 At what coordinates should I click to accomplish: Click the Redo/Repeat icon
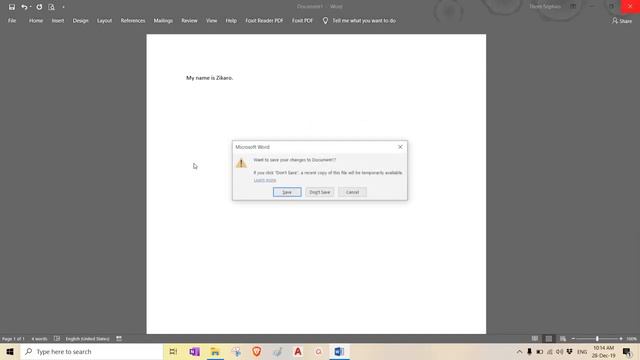coord(39,7)
